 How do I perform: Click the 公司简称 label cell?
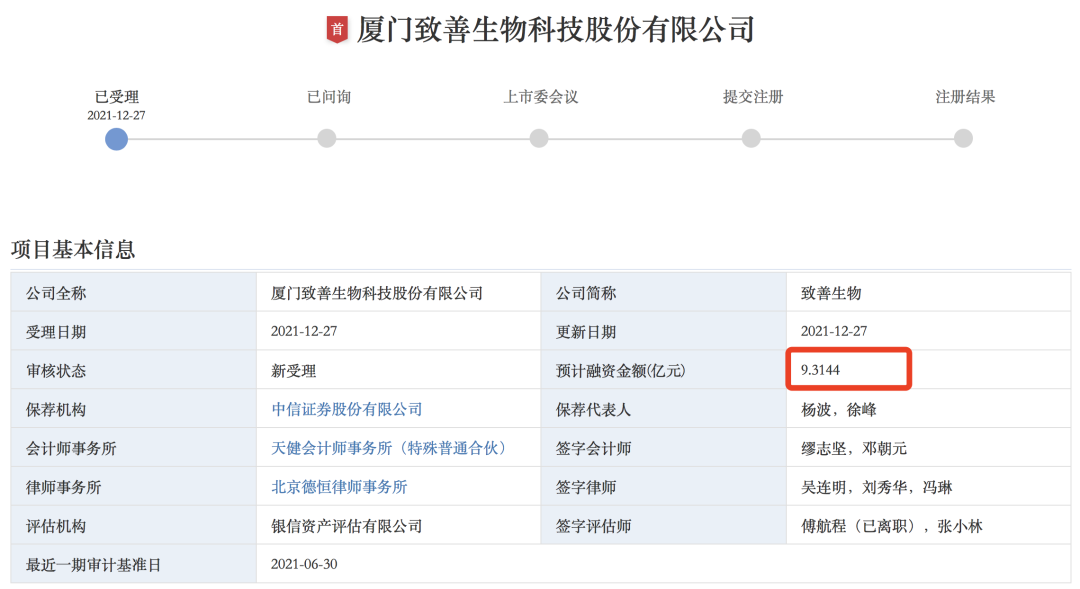coord(663,293)
